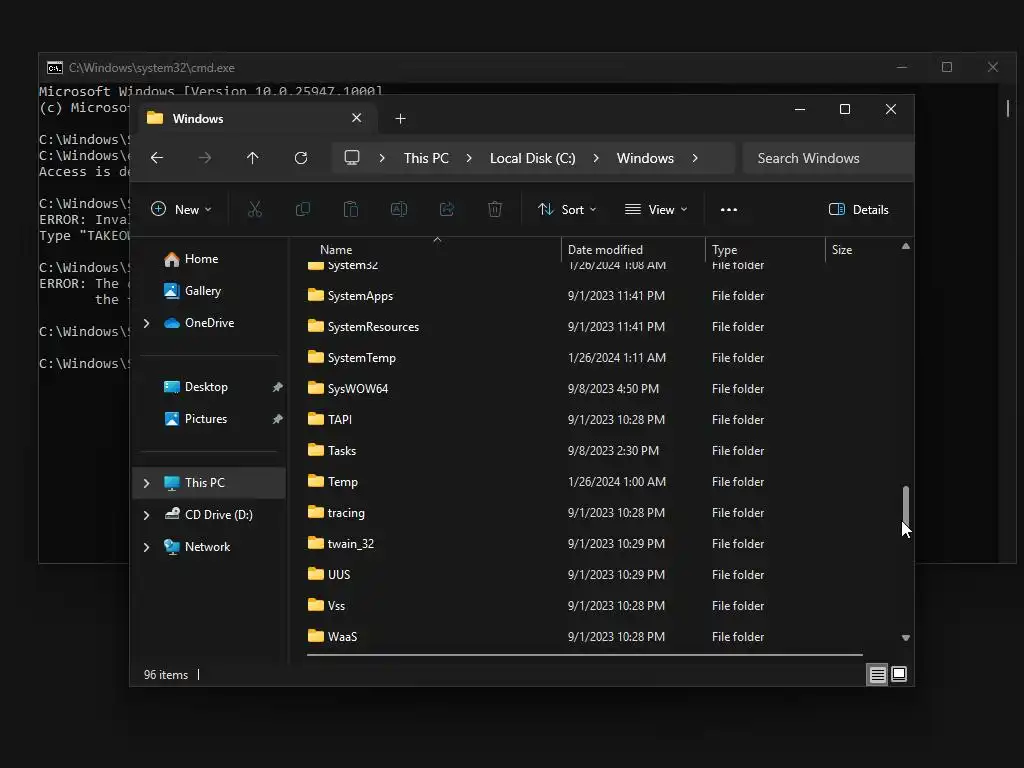Expand the Network tree node

tap(146, 547)
